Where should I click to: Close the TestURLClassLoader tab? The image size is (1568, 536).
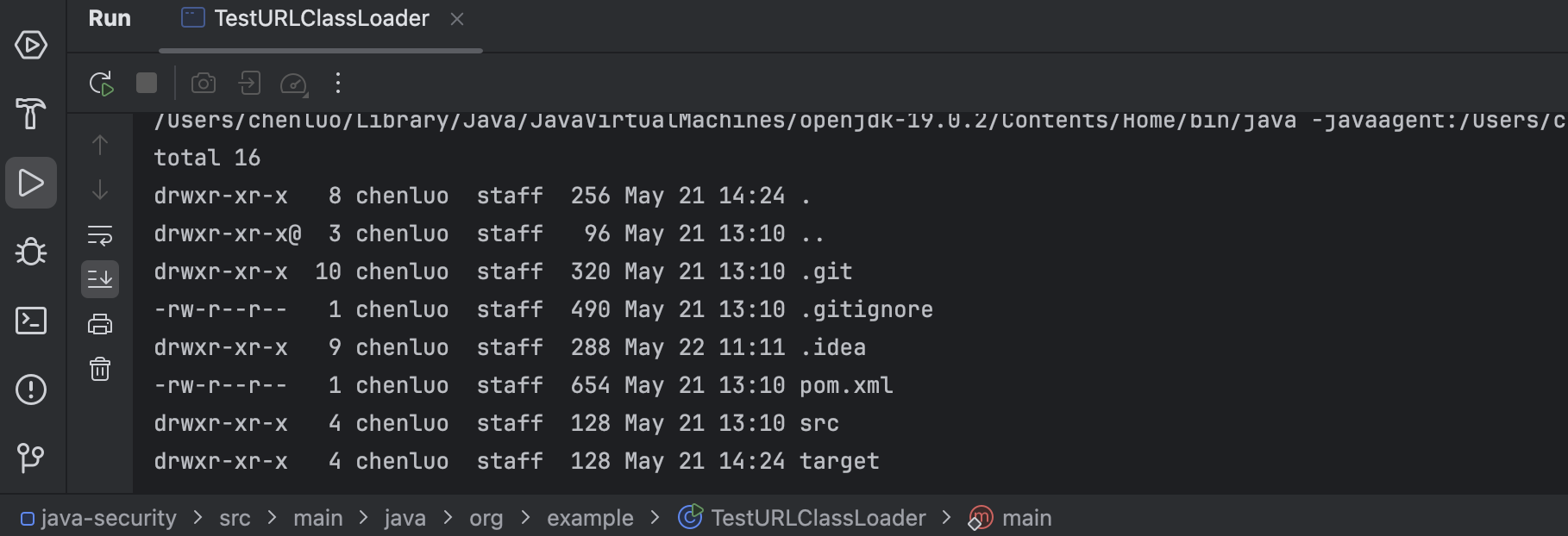(x=457, y=19)
